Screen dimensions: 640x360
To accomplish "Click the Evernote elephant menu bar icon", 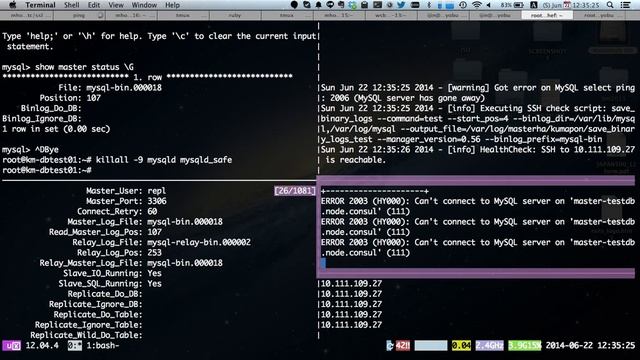I will 341,5.
